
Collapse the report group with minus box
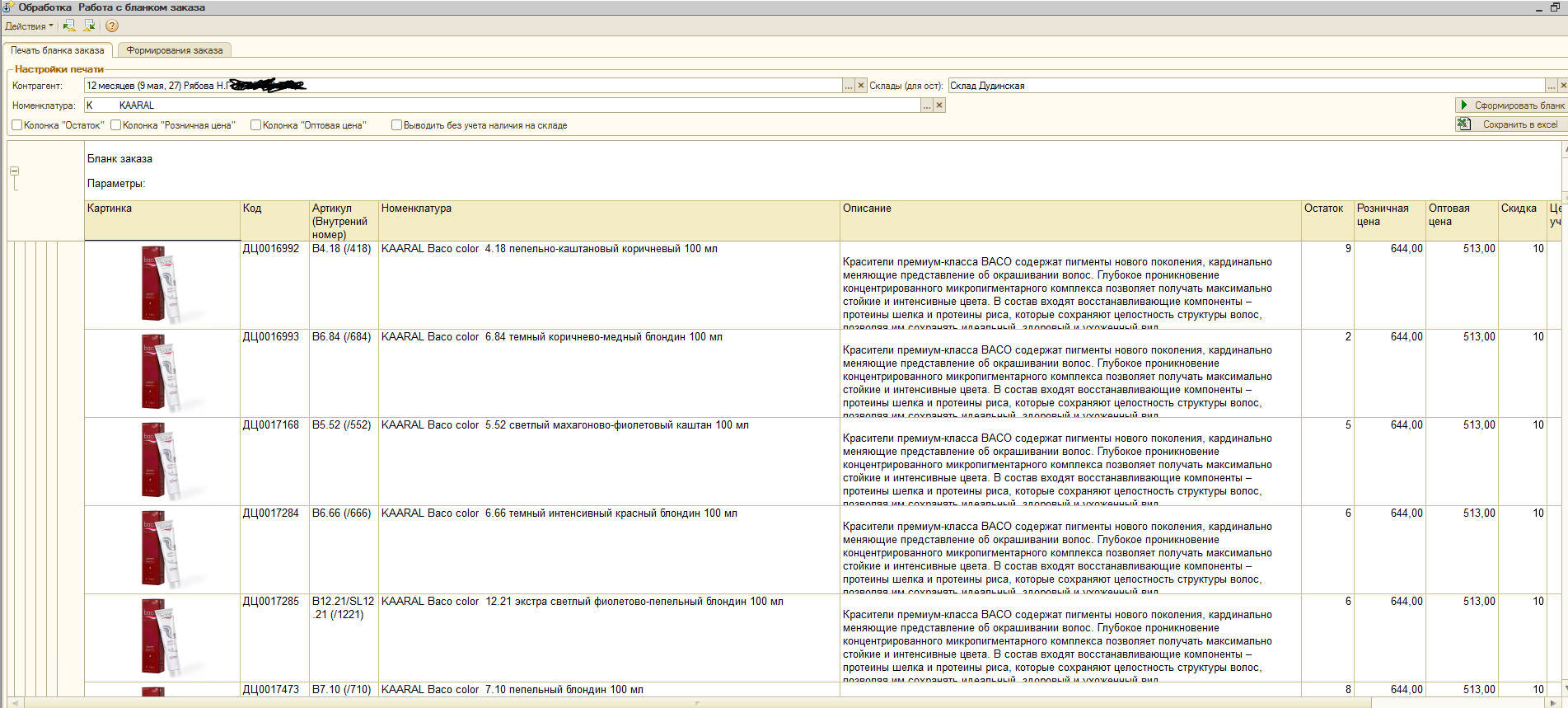coord(14,171)
